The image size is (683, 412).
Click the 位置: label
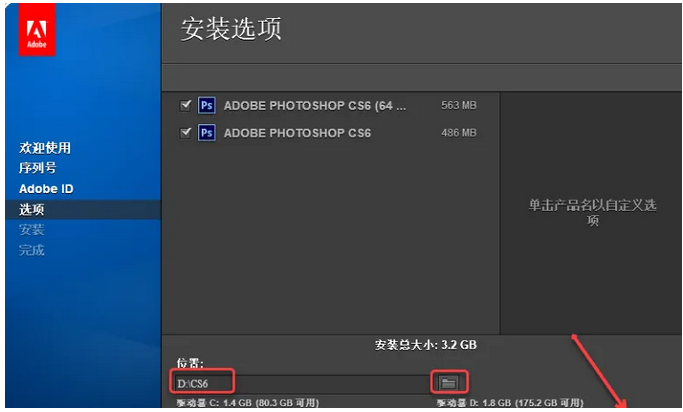pos(190,363)
